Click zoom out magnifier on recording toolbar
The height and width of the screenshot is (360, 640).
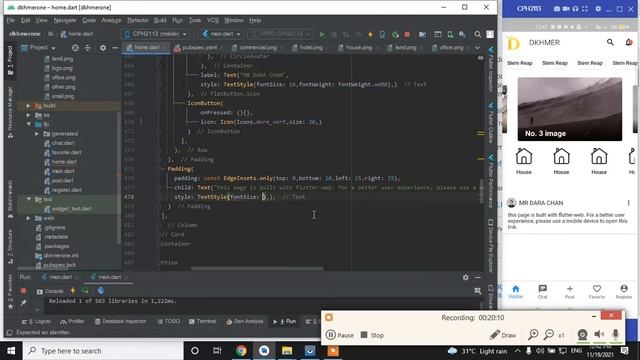click(549, 335)
